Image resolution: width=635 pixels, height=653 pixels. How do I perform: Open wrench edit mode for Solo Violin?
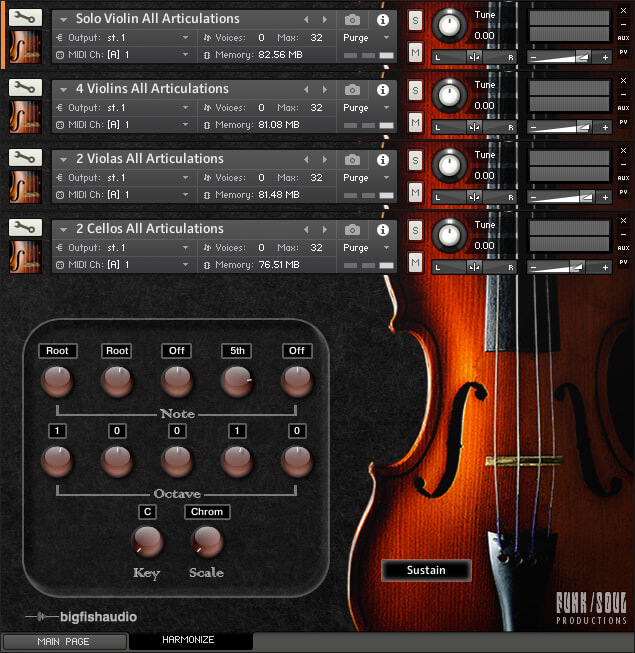(25, 17)
